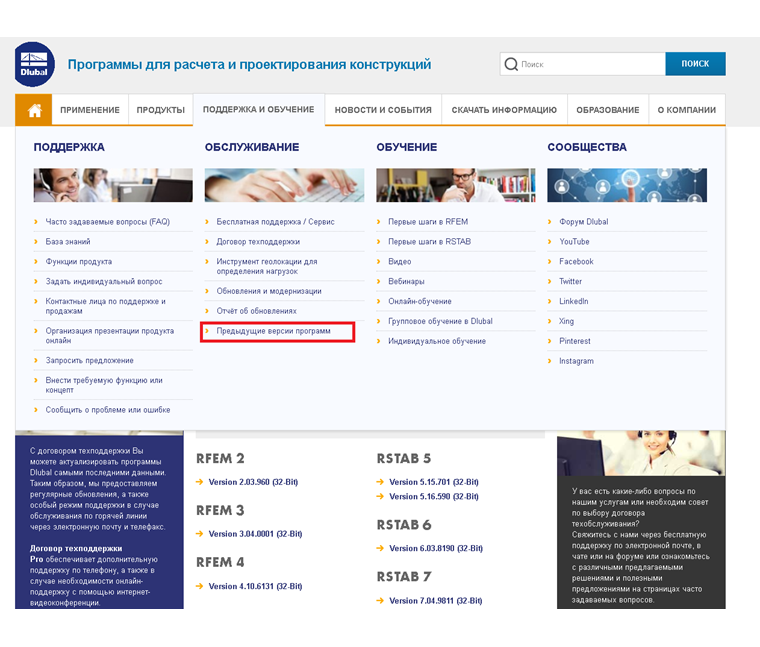Open the LinkedIn community link

coord(574,301)
